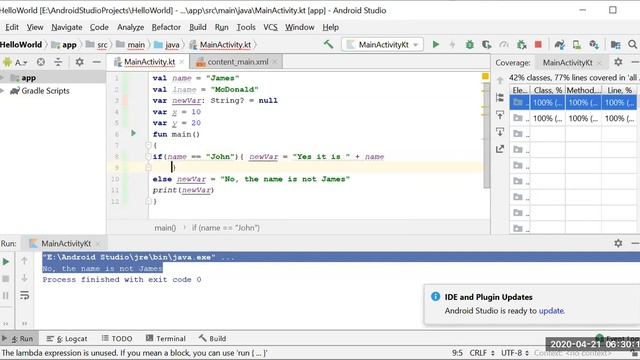This screenshot has height=360, width=640.
Task: Open the MainActivityKt run configuration dropdown
Action: 382,44
